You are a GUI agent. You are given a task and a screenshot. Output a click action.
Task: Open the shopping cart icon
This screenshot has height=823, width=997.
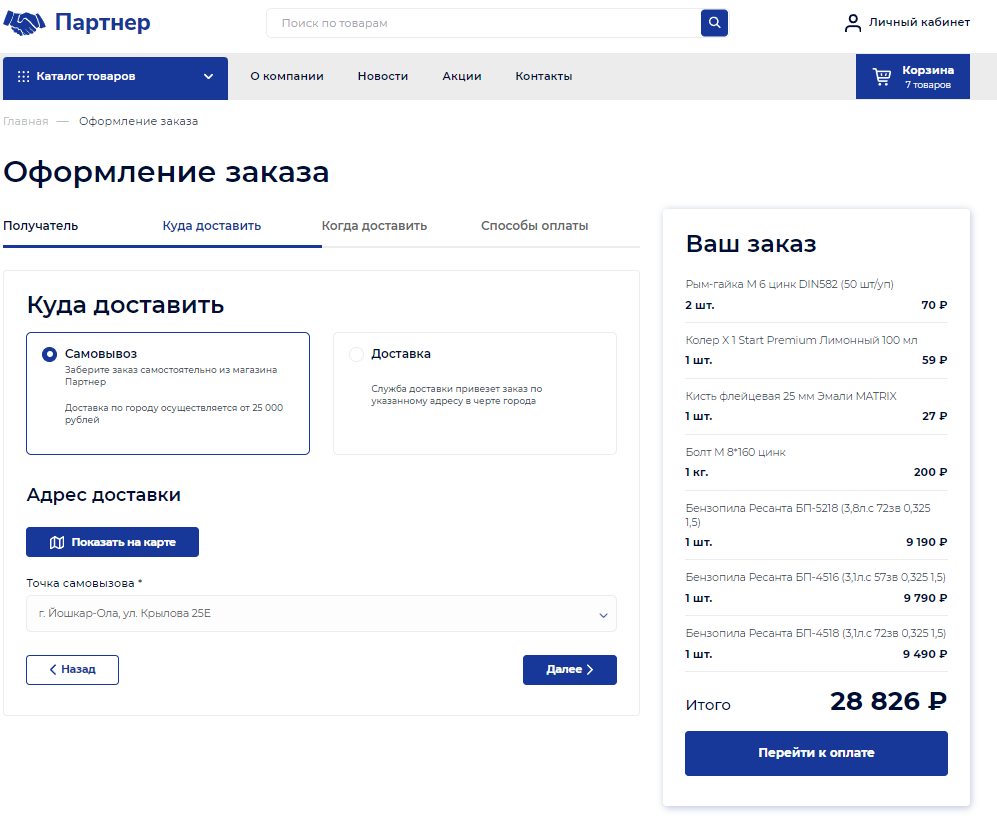881,77
